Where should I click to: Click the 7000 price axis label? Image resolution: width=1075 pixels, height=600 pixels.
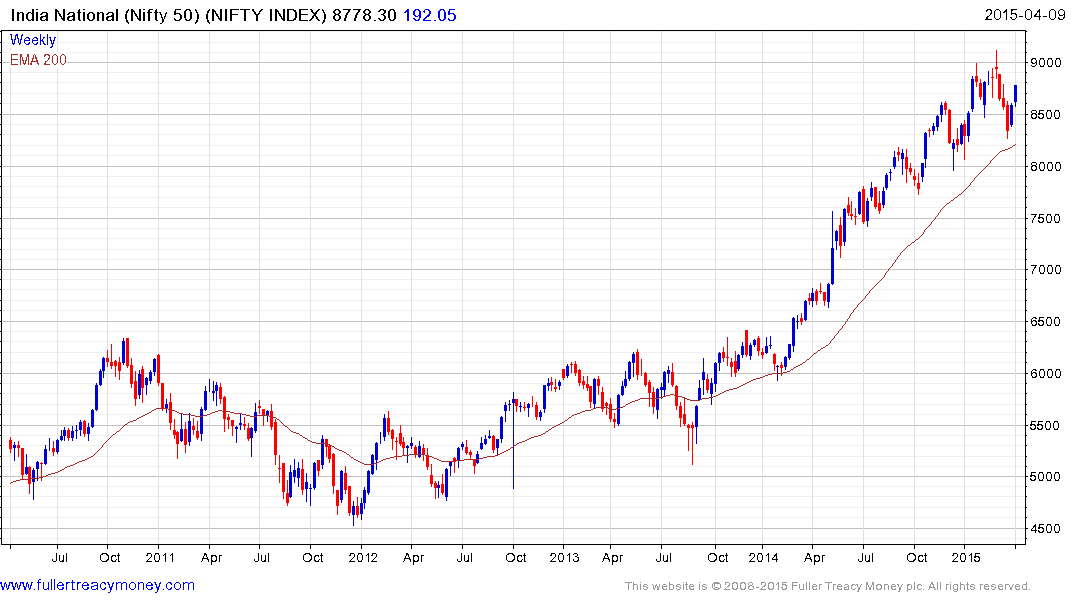pyautogui.click(x=1046, y=269)
